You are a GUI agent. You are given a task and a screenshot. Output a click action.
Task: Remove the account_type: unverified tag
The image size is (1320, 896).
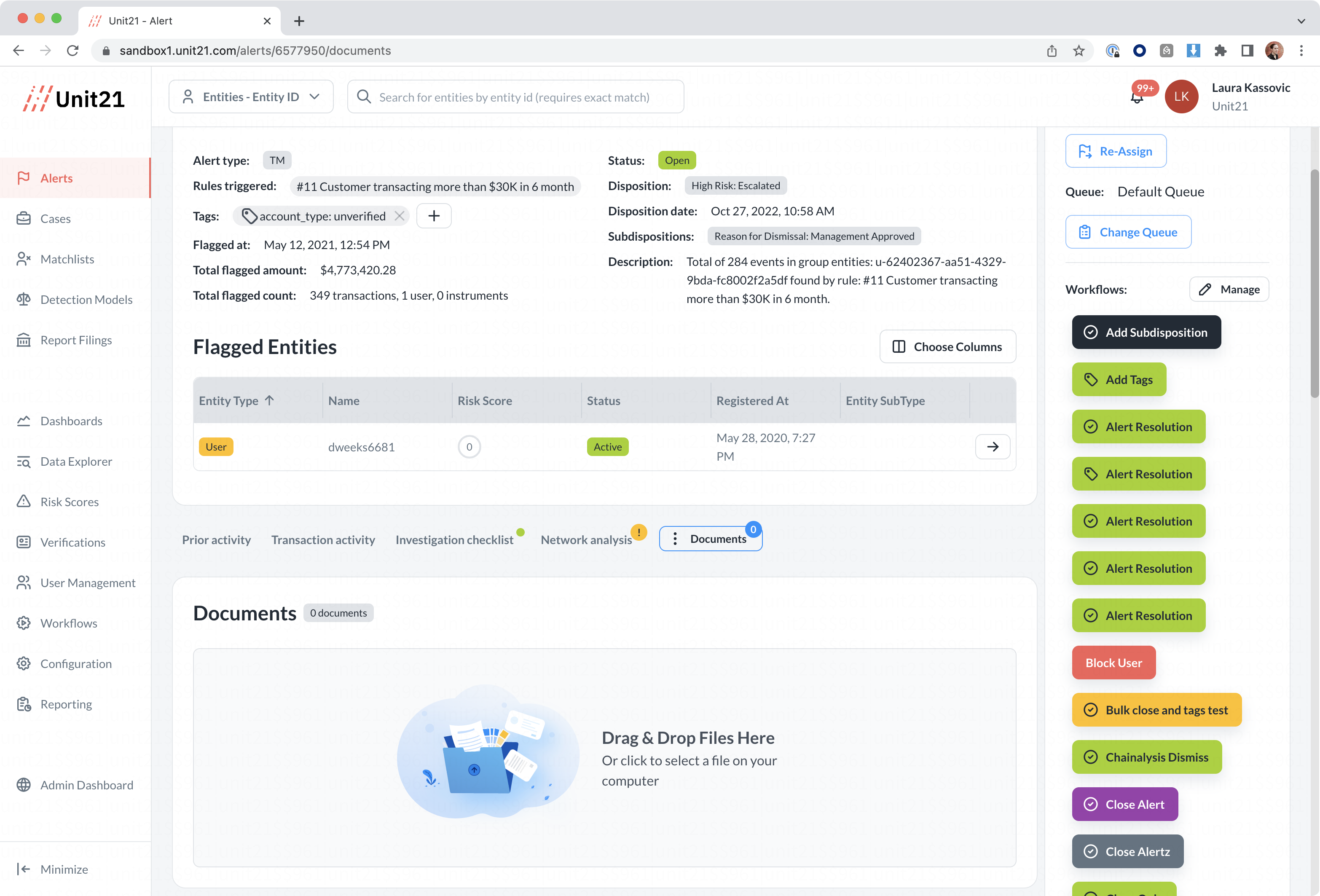pos(399,216)
